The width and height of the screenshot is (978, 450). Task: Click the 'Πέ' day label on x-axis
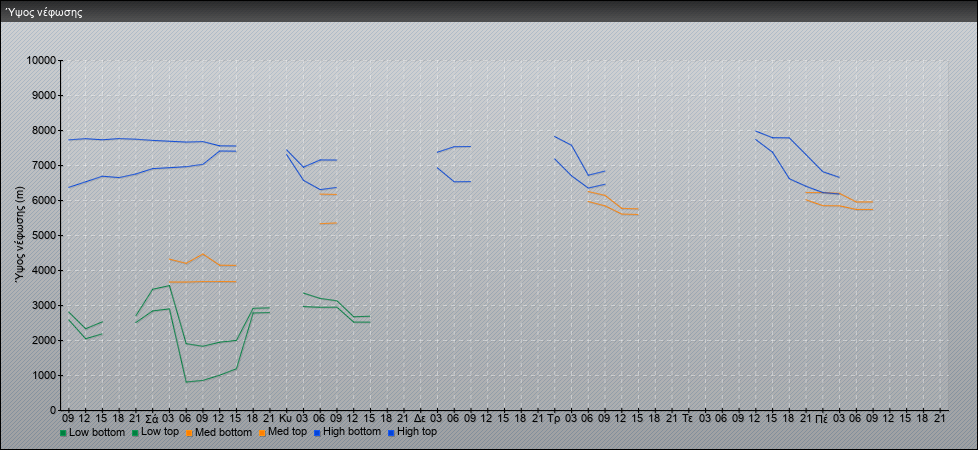pos(822,418)
